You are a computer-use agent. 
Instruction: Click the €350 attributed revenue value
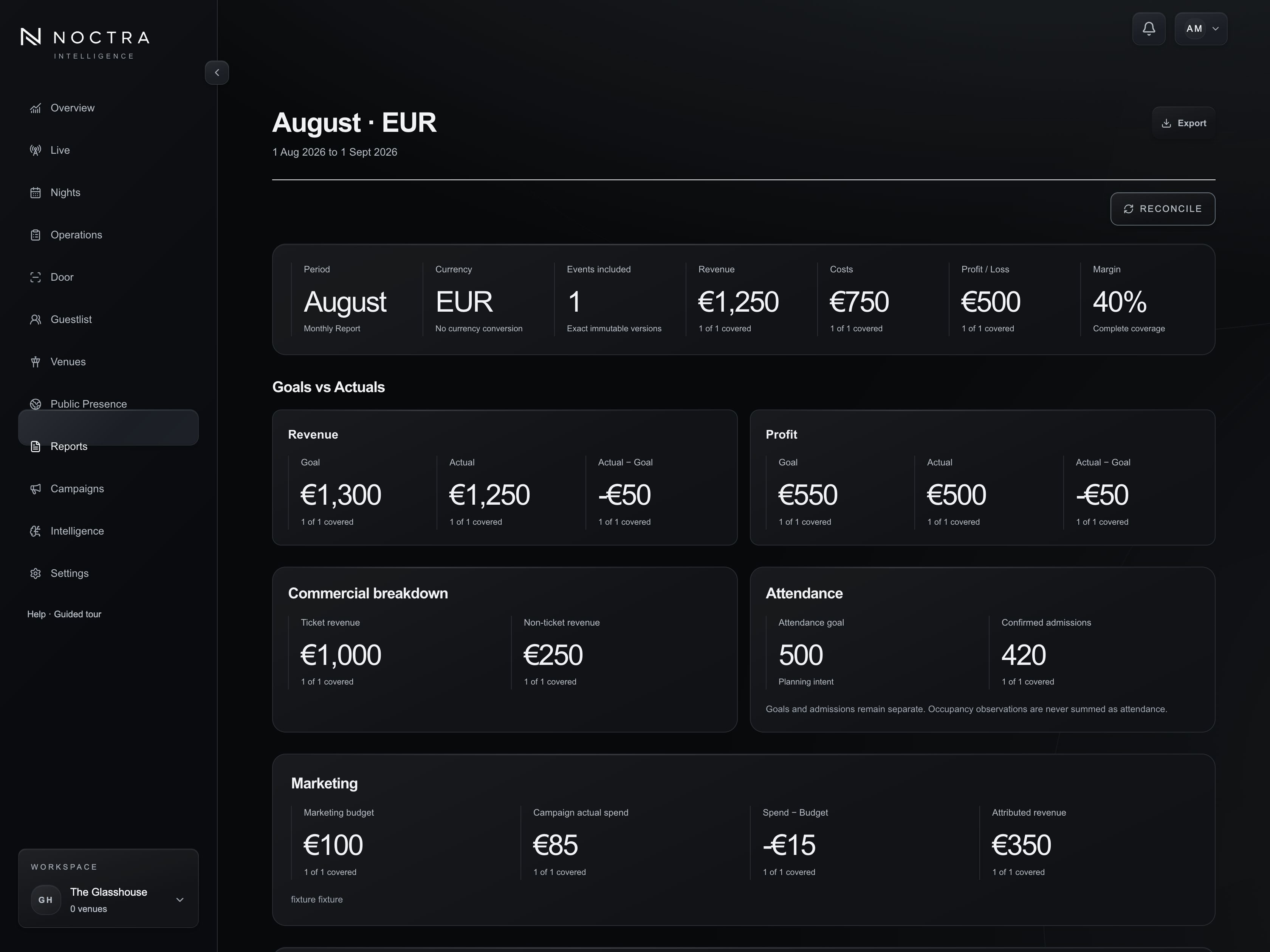1021,845
